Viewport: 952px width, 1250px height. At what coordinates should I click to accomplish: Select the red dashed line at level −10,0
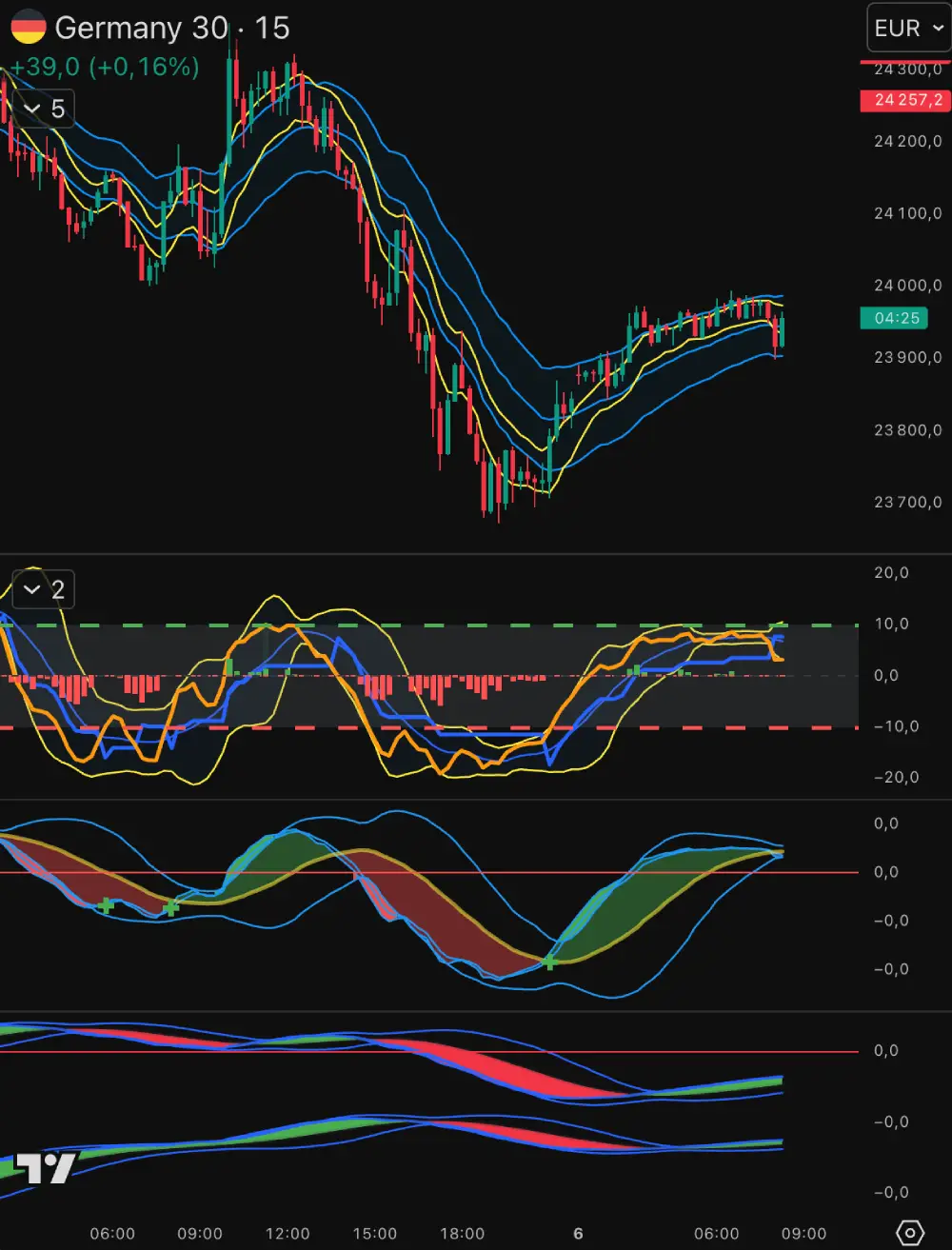point(428,727)
